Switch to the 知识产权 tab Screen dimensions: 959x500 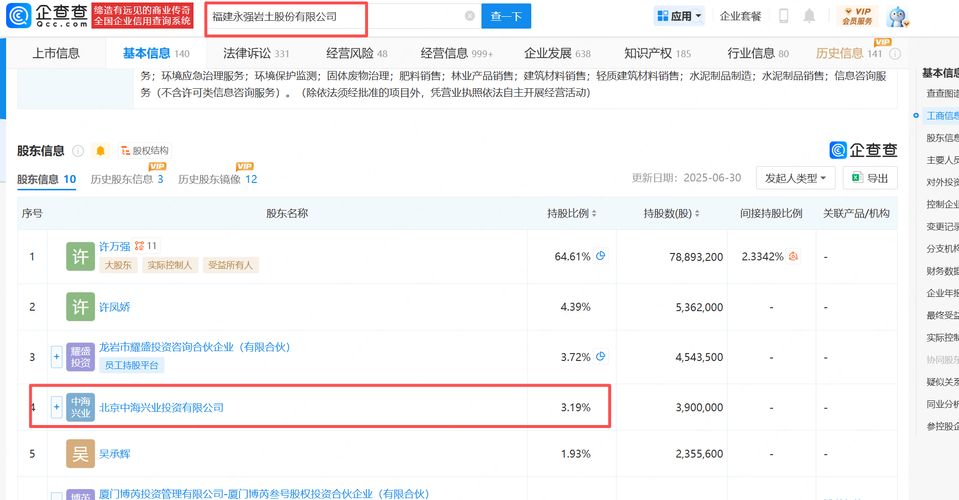(x=657, y=53)
